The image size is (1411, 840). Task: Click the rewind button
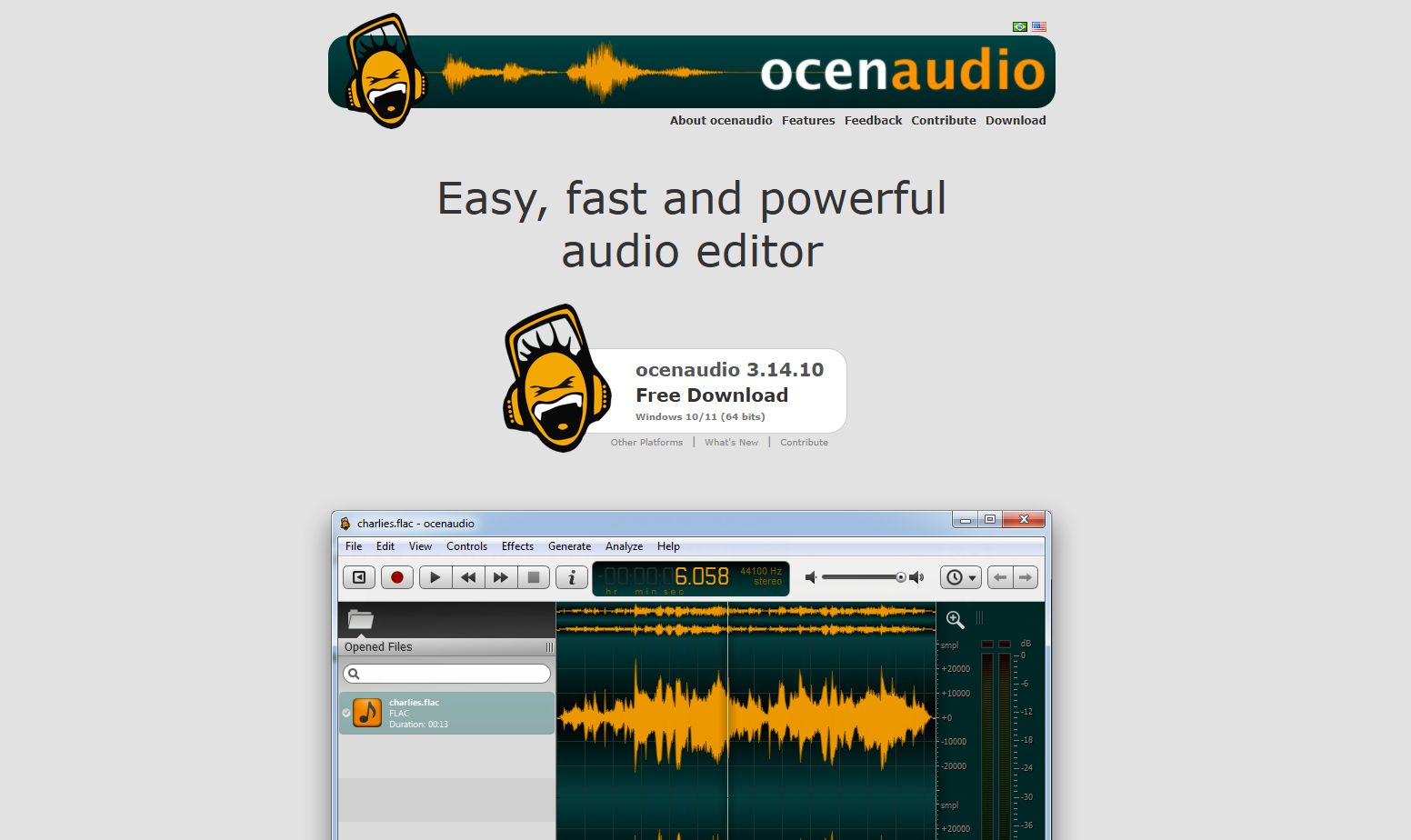tap(468, 577)
